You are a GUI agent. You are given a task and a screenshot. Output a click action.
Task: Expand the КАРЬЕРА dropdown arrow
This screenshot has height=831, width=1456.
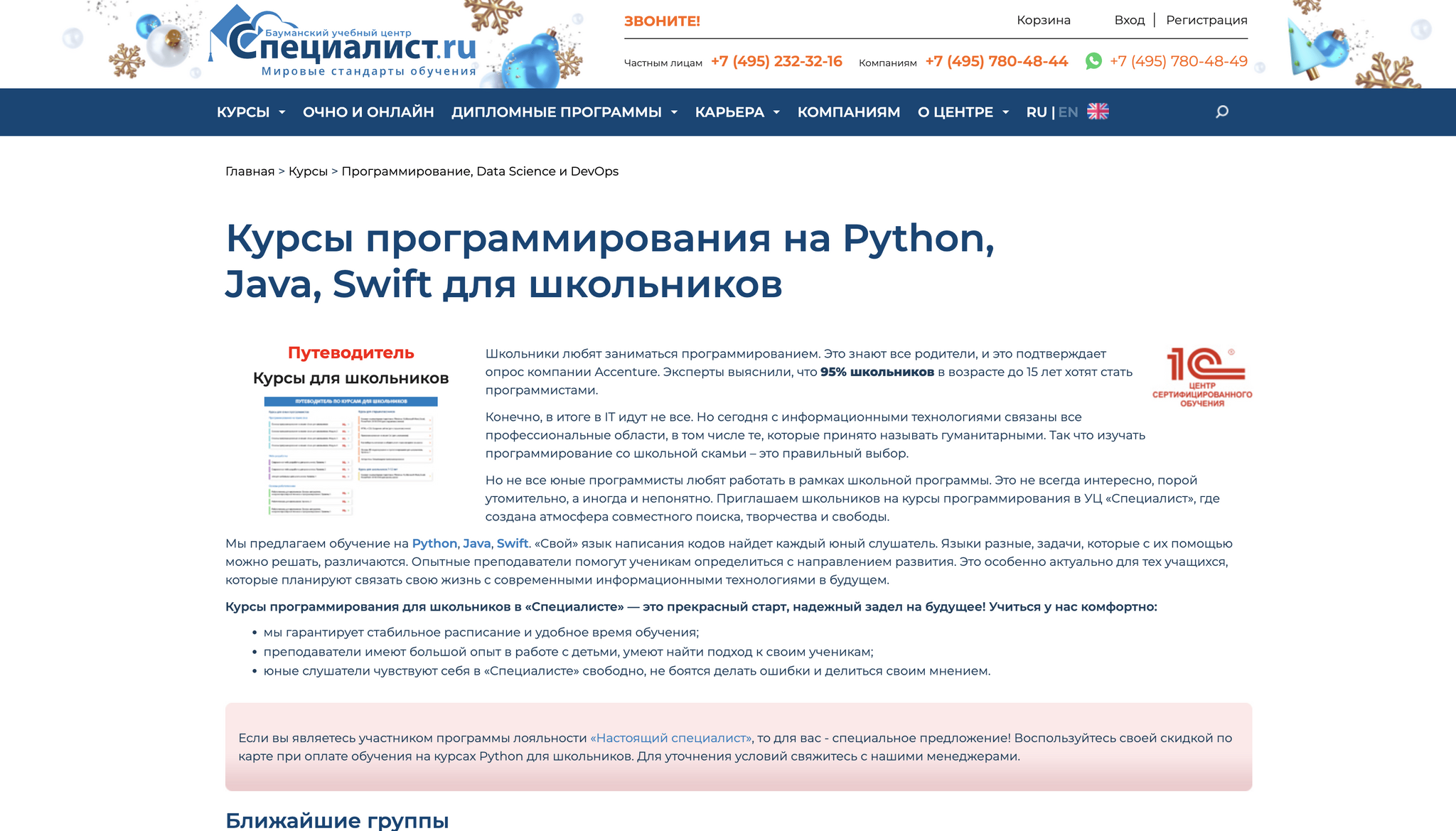[776, 112]
